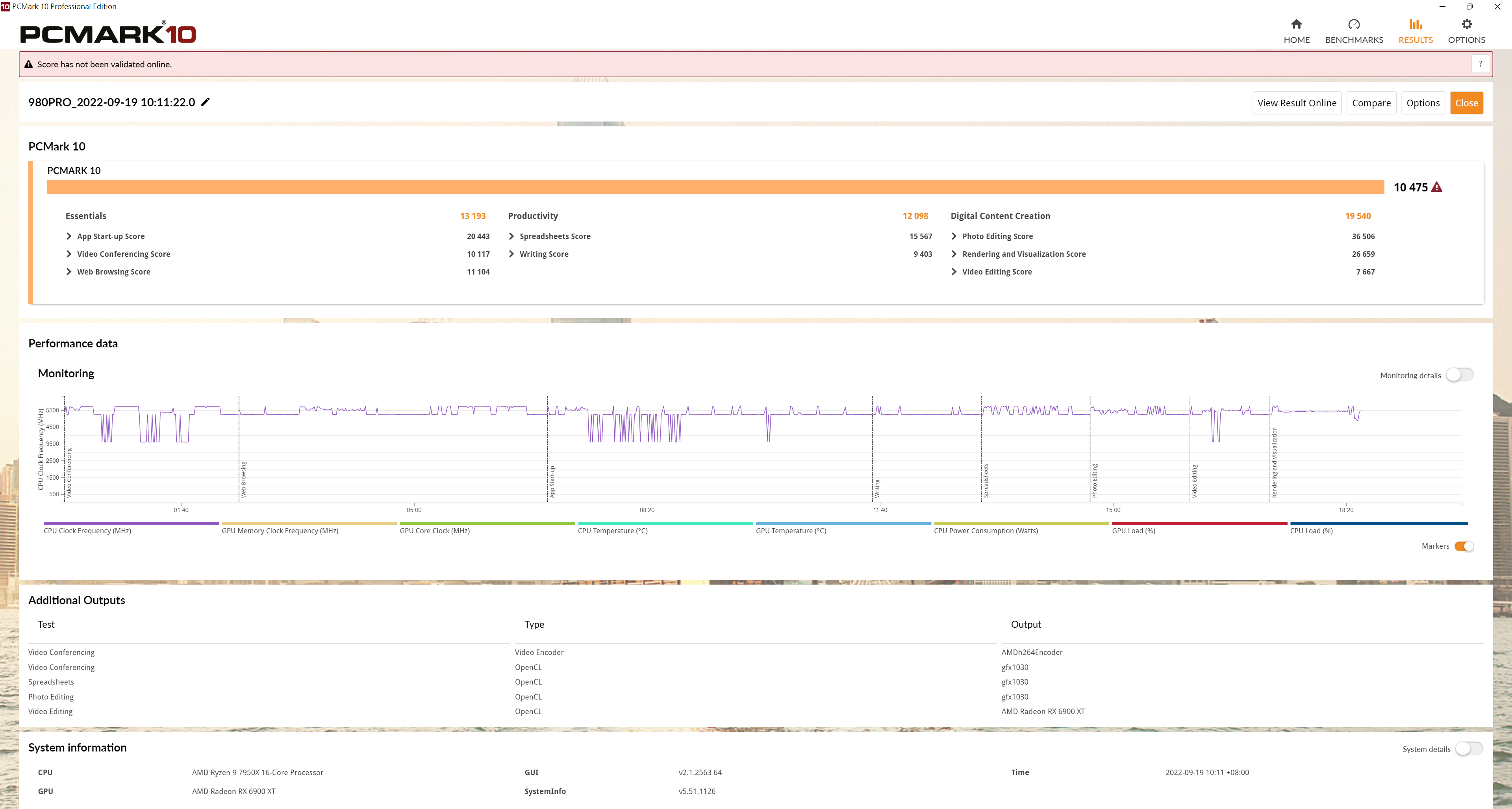The image size is (1512, 809).
Task: Go to HOME tab label
Action: click(x=1296, y=40)
